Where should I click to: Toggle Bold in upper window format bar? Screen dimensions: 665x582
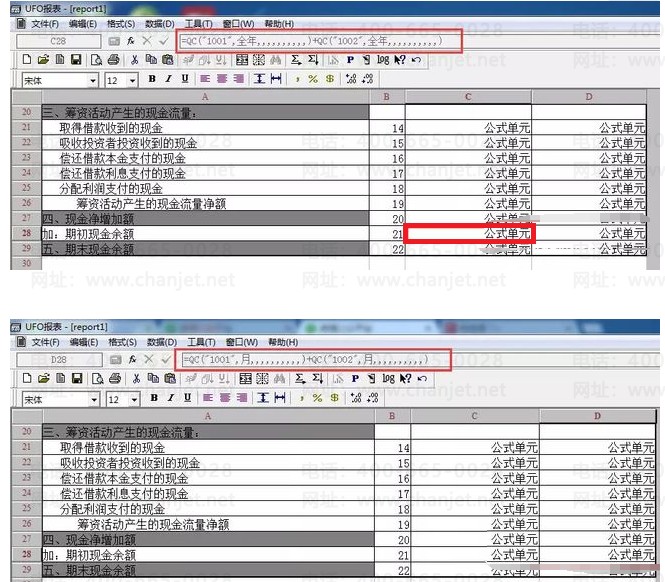[x=152, y=78]
